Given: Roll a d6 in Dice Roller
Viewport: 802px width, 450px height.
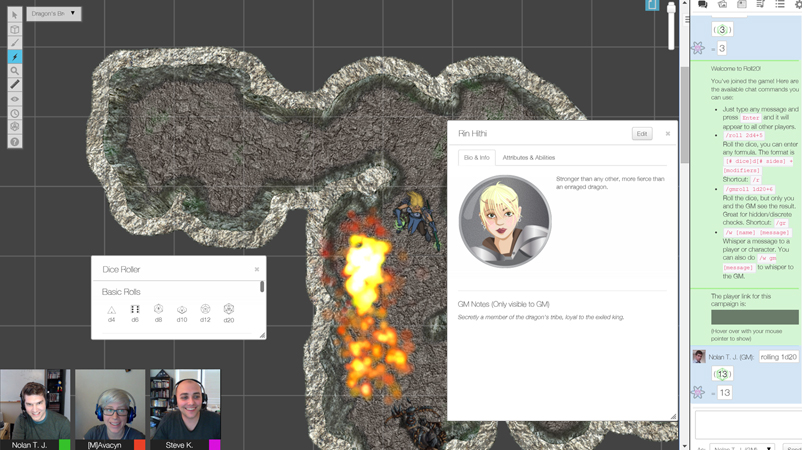Looking at the screenshot, I should click(x=135, y=313).
